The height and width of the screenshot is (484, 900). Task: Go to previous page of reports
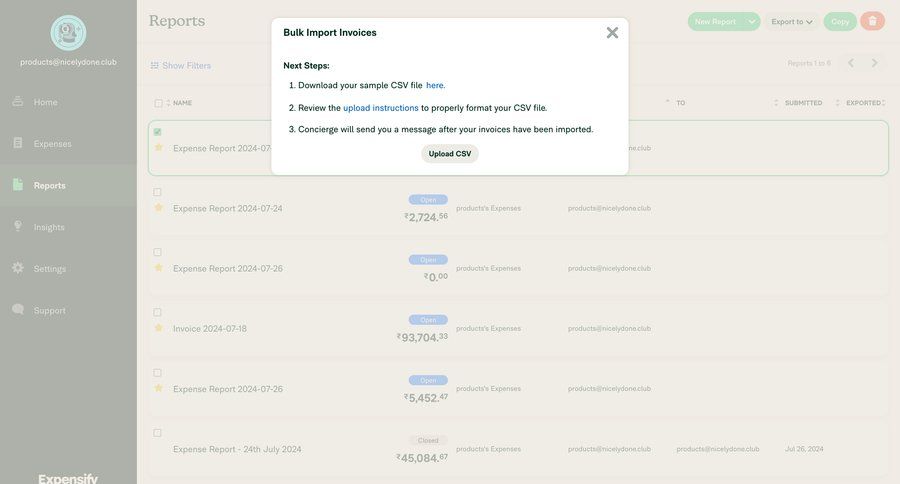click(851, 63)
